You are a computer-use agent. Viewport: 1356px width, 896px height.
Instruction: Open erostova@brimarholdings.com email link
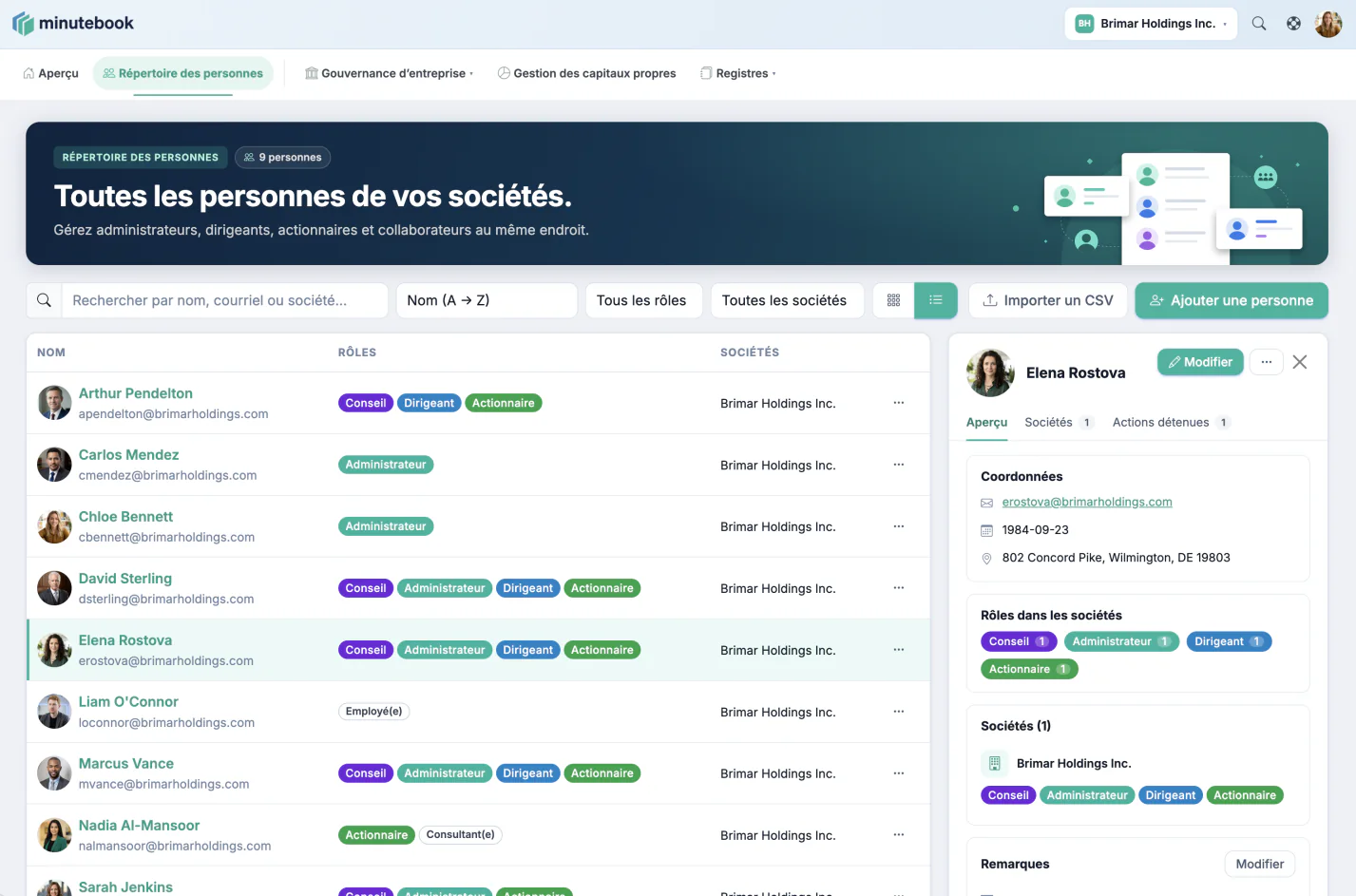click(1087, 502)
